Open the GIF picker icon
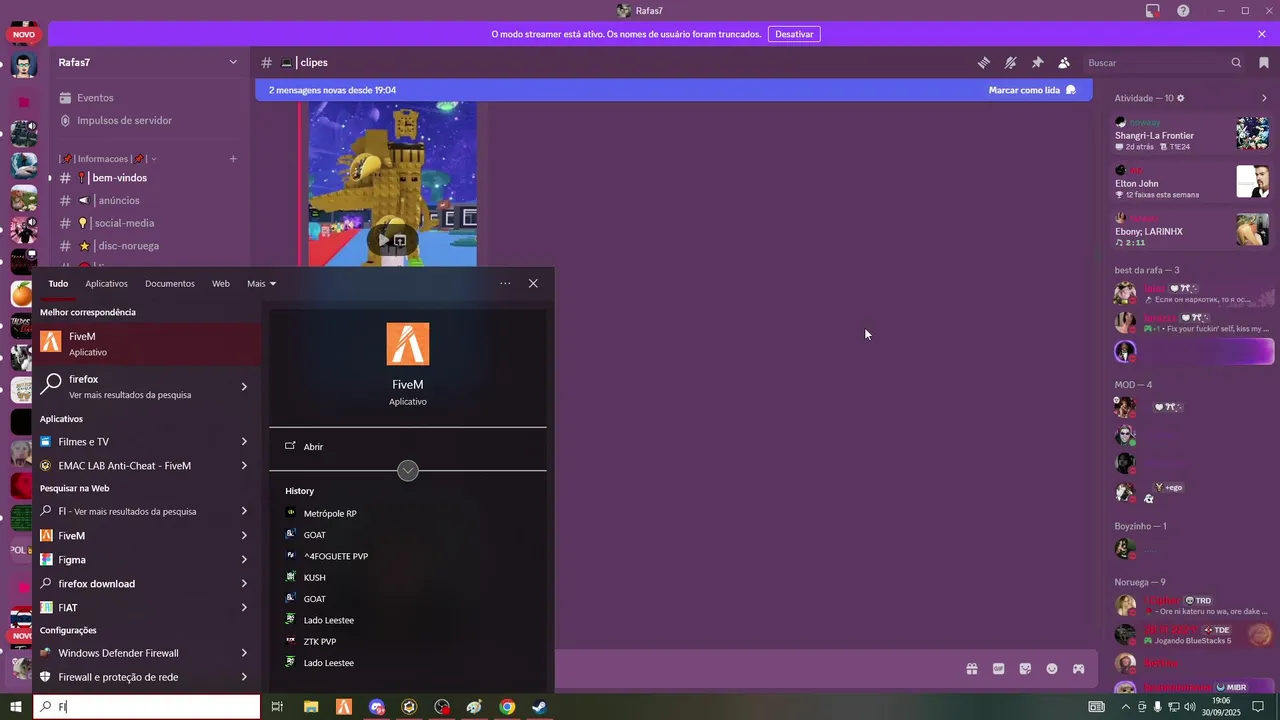 coord(998,669)
